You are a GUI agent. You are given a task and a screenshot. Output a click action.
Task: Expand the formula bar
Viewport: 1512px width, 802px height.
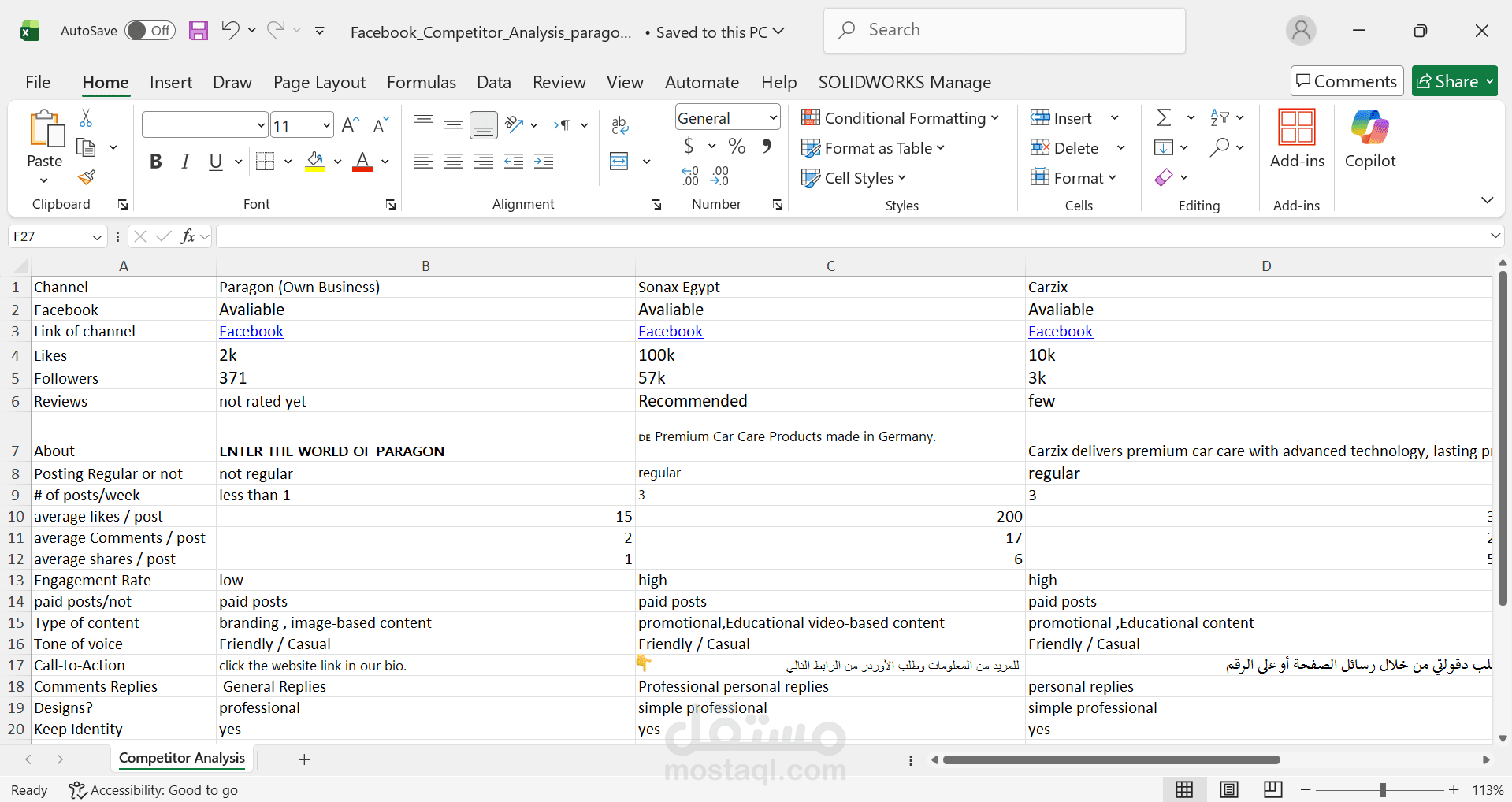click(x=1495, y=236)
